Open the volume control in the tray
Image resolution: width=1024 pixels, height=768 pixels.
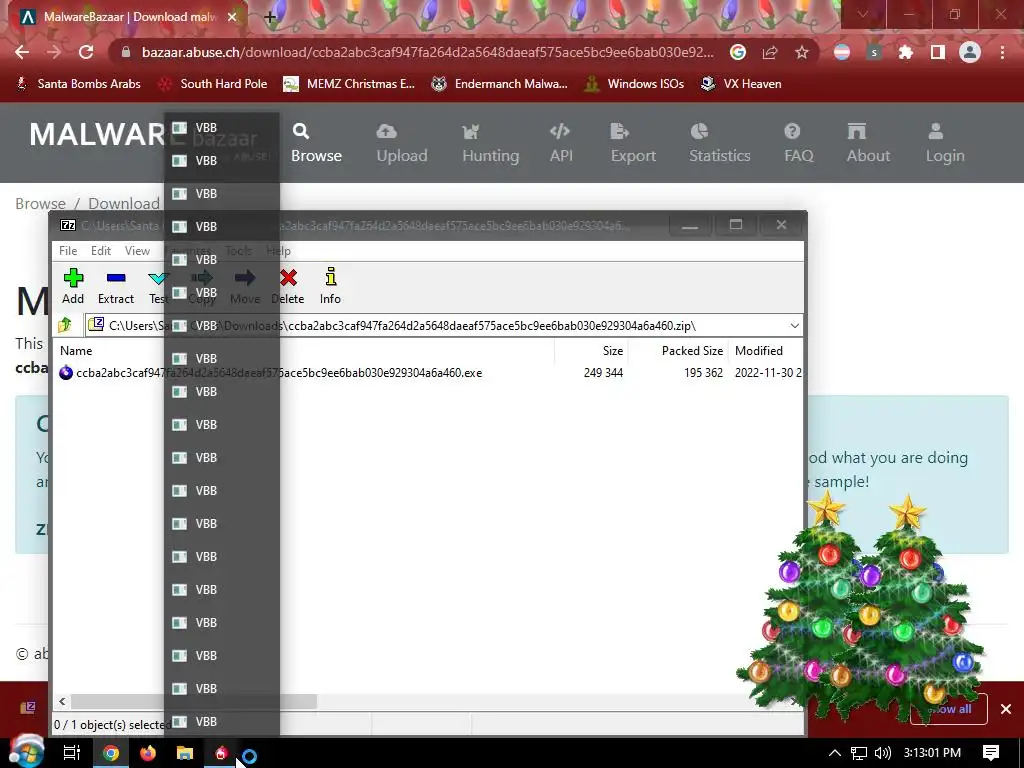[882, 753]
